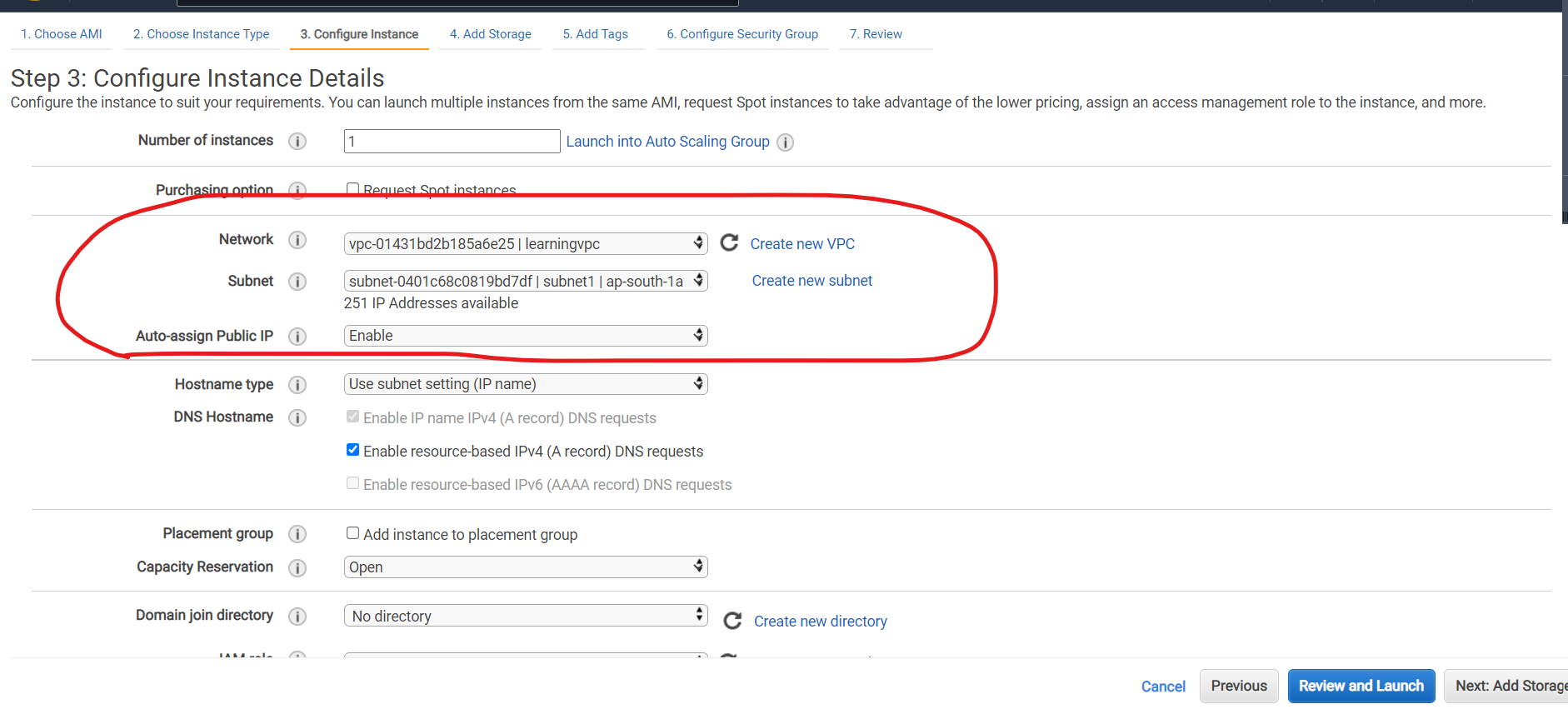Click Next: Add Storage button
Viewport: 1568px width, 719px height.
coord(1507,687)
